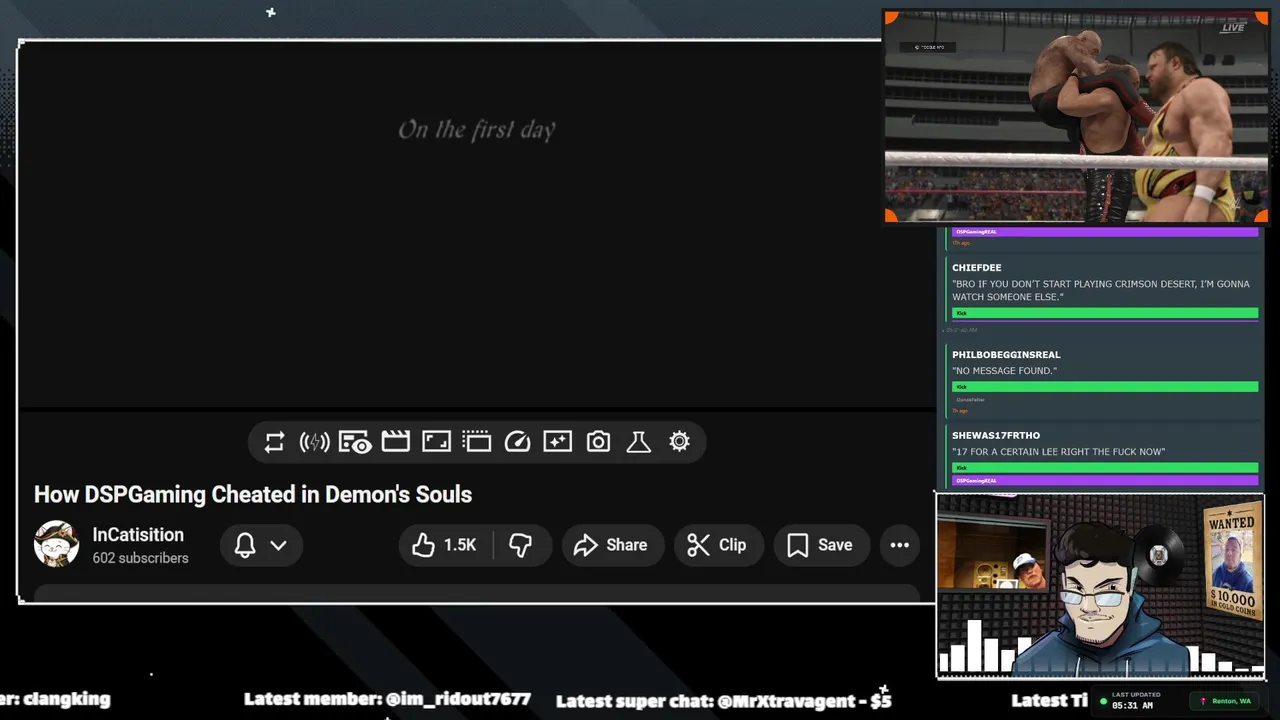This screenshot has width=1280, height=720.
Task: Click the "On the first day" video caption
Action: coord(477,130)
